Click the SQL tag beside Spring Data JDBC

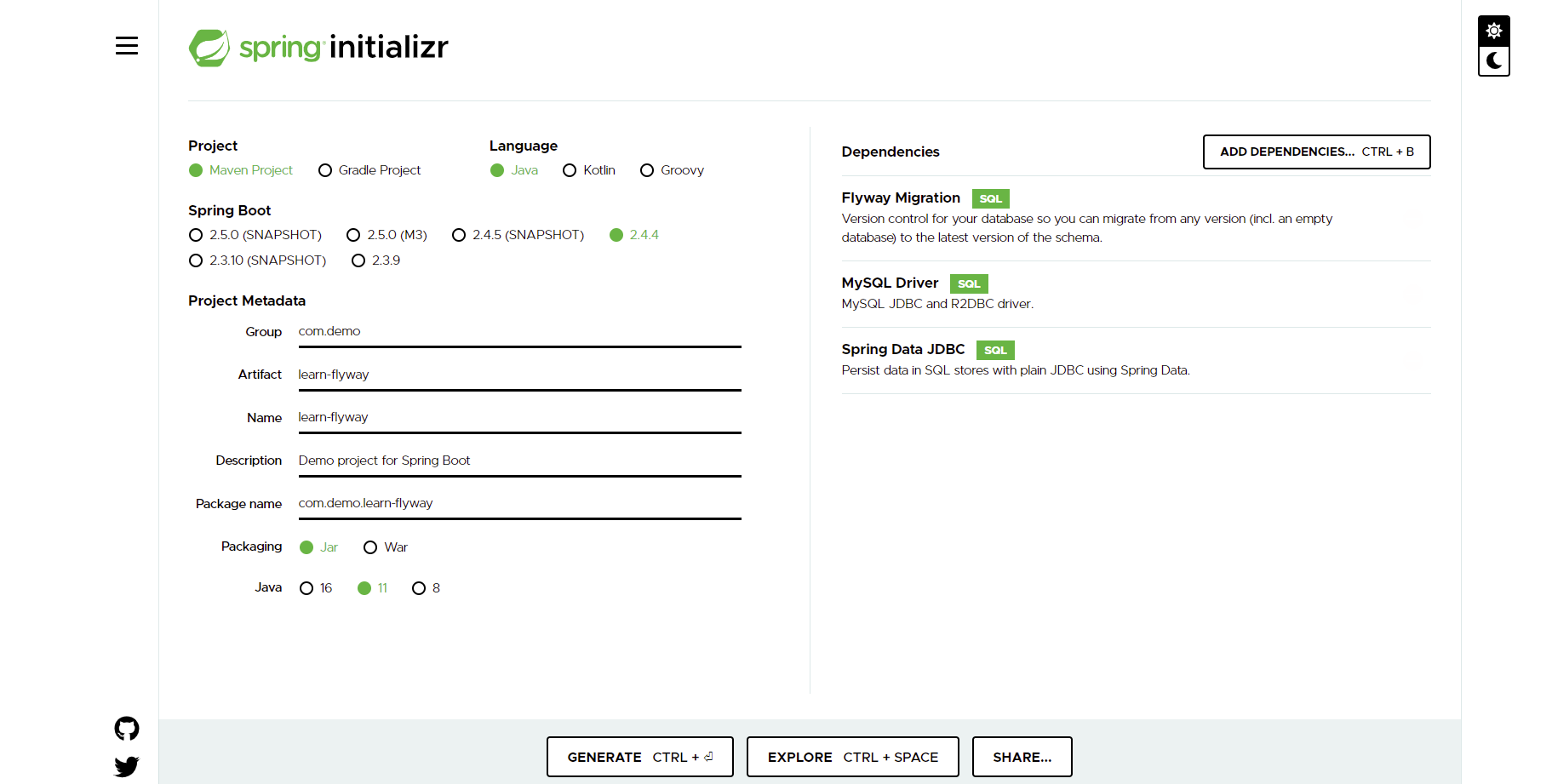point(995,350)
